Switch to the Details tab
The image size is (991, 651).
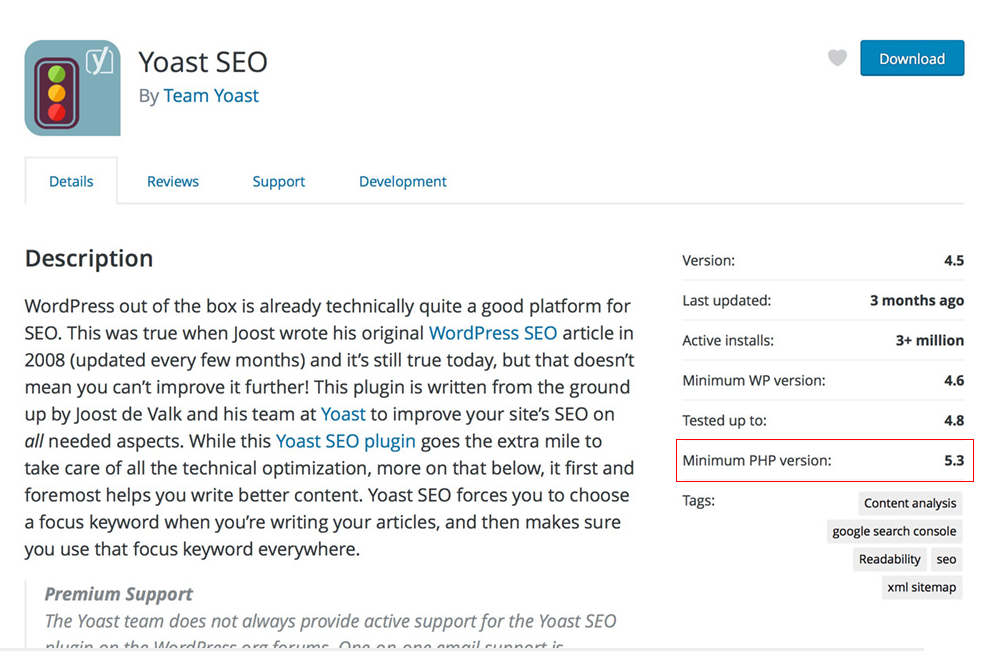(71, 182)
